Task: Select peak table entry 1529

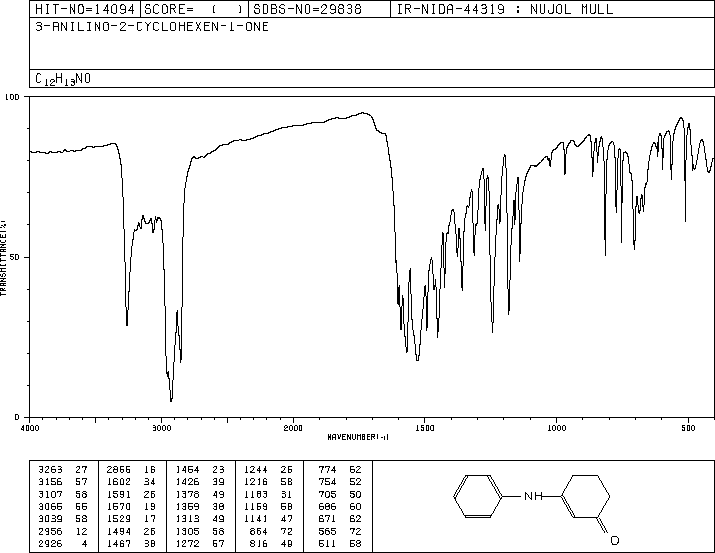Action: (119, 519)
